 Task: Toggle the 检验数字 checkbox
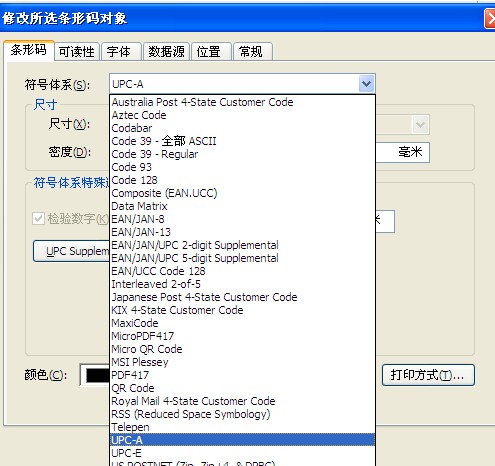pyautogui.click(x=38, y=219)
